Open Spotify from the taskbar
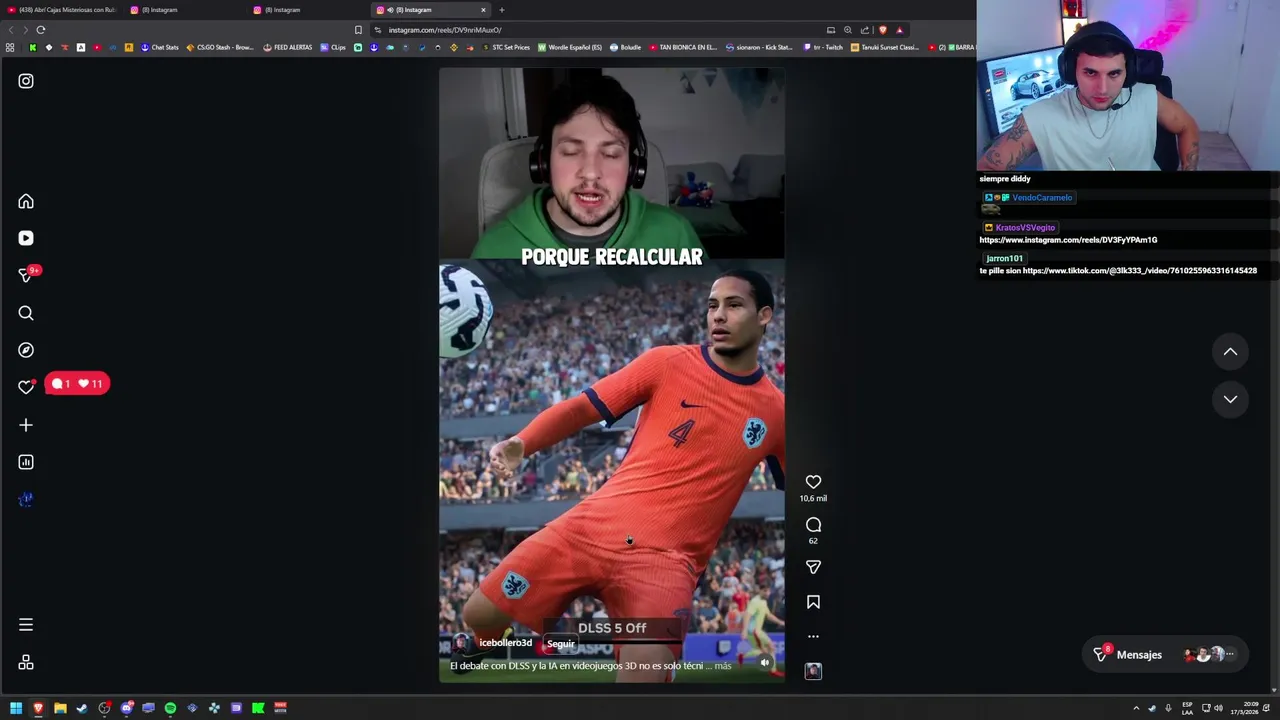This screenshot has height=720, width=1280. click(x=170, y=708)
